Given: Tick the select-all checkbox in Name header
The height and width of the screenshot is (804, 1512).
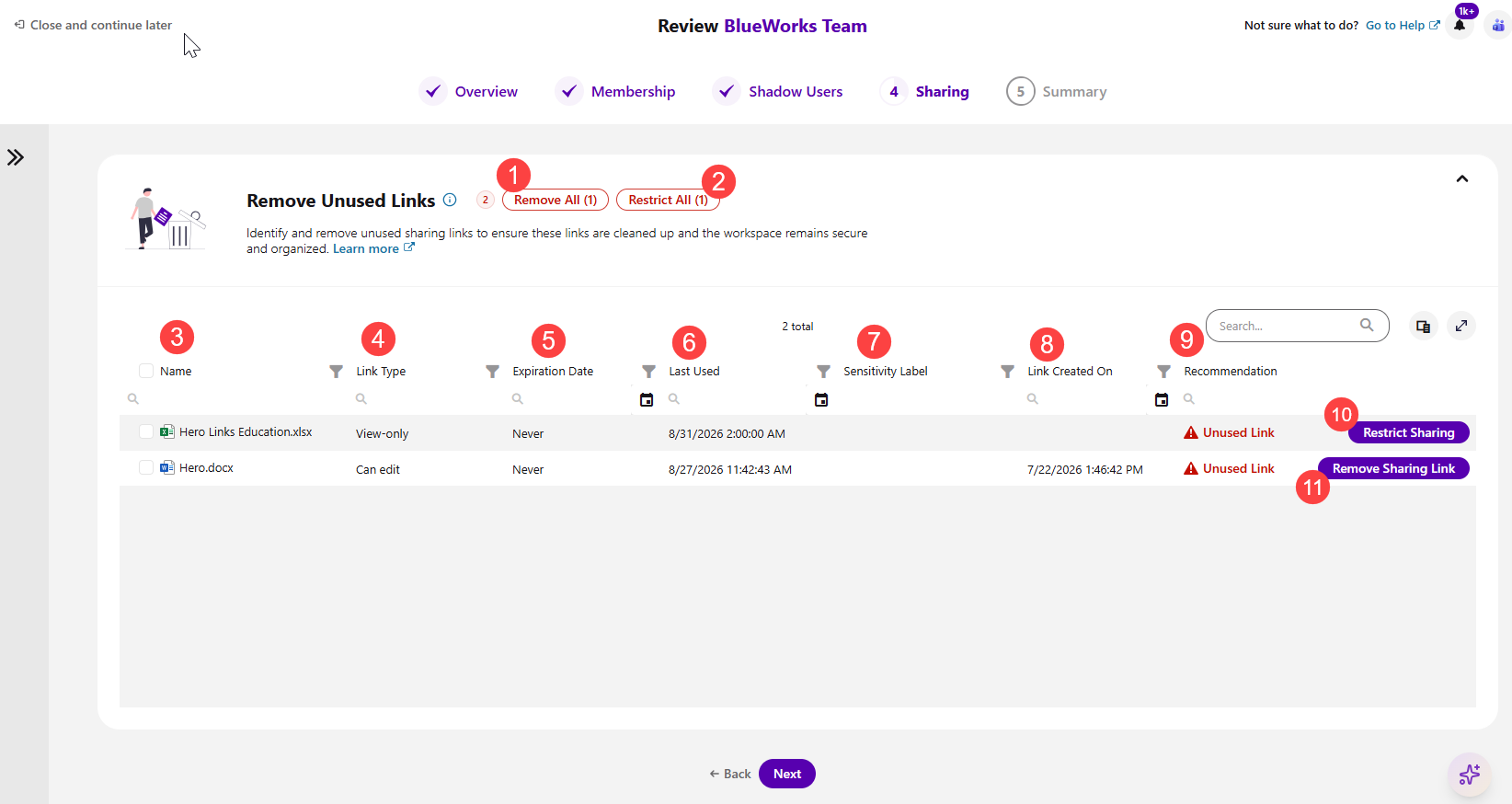Looking at the screenshot, I should point(146,371).
